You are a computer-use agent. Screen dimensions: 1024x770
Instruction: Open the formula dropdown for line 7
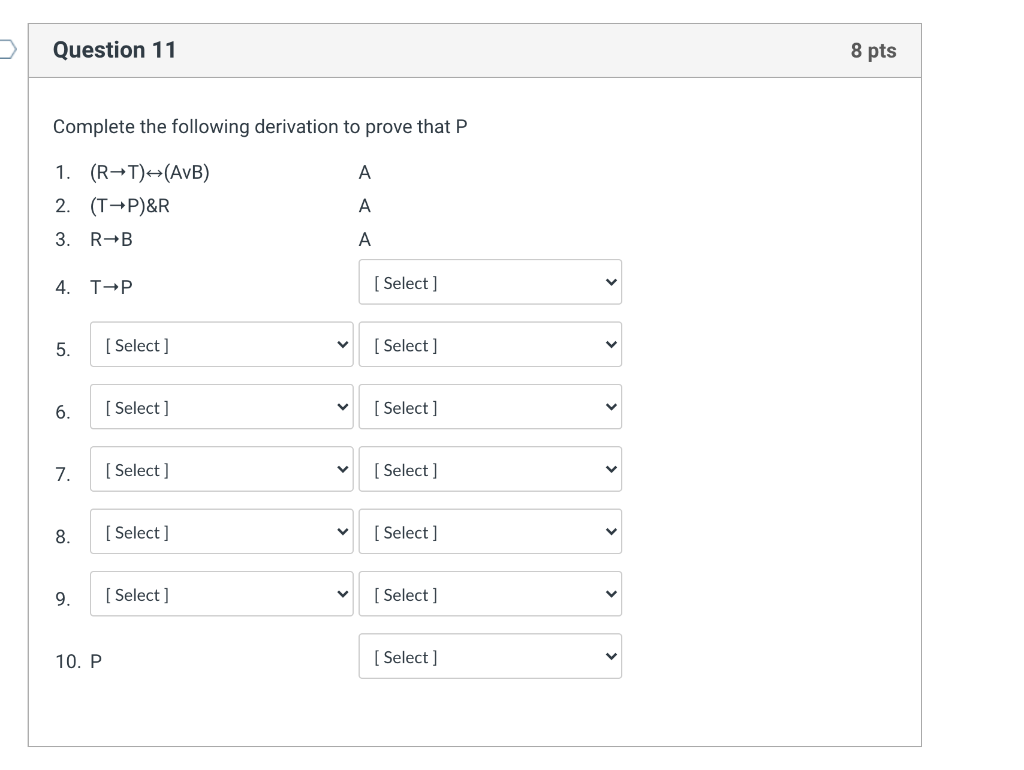tap(221, 469)
